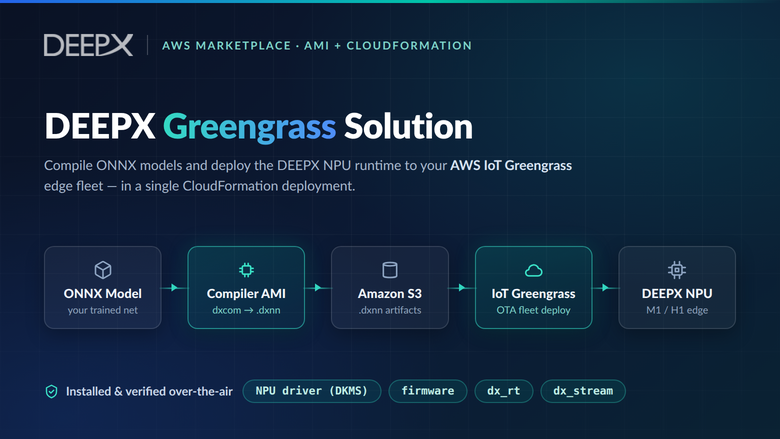
Task: Click 'OTA fleet deploy' caption
Action: [x=534, y=310]
